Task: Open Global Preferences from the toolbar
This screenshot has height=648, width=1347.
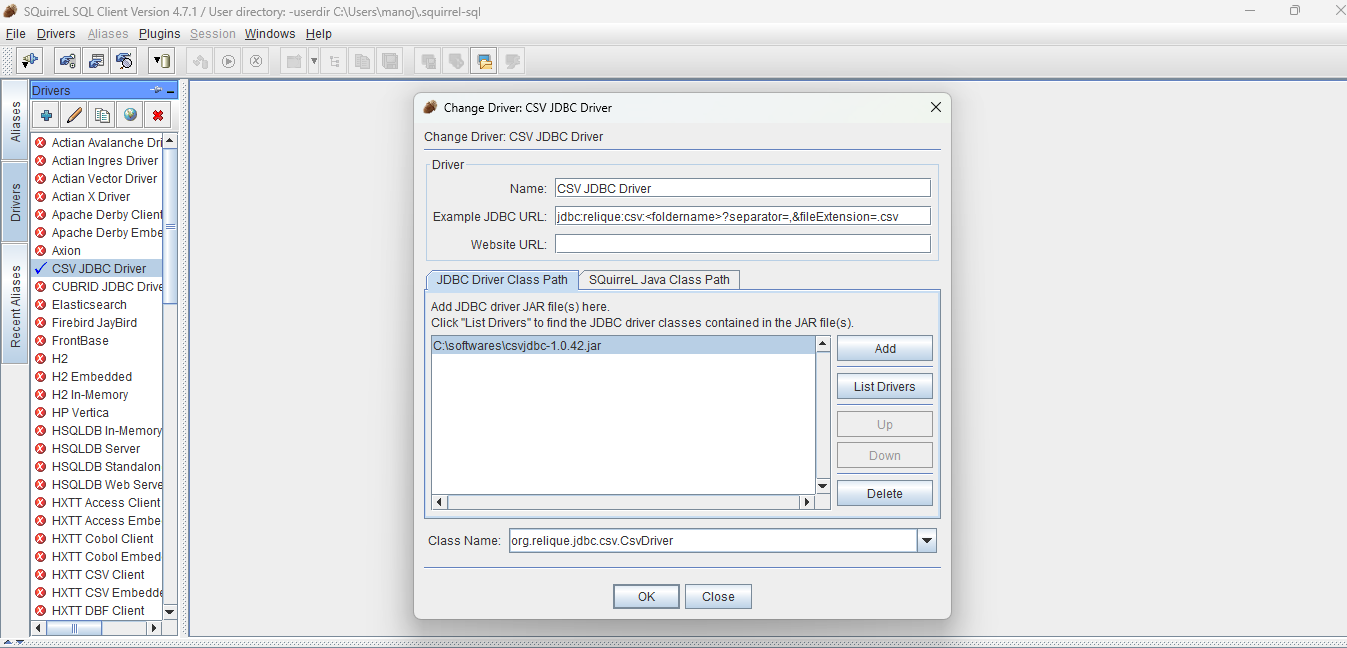Action: pyautogui.click(x=67, y=61)
